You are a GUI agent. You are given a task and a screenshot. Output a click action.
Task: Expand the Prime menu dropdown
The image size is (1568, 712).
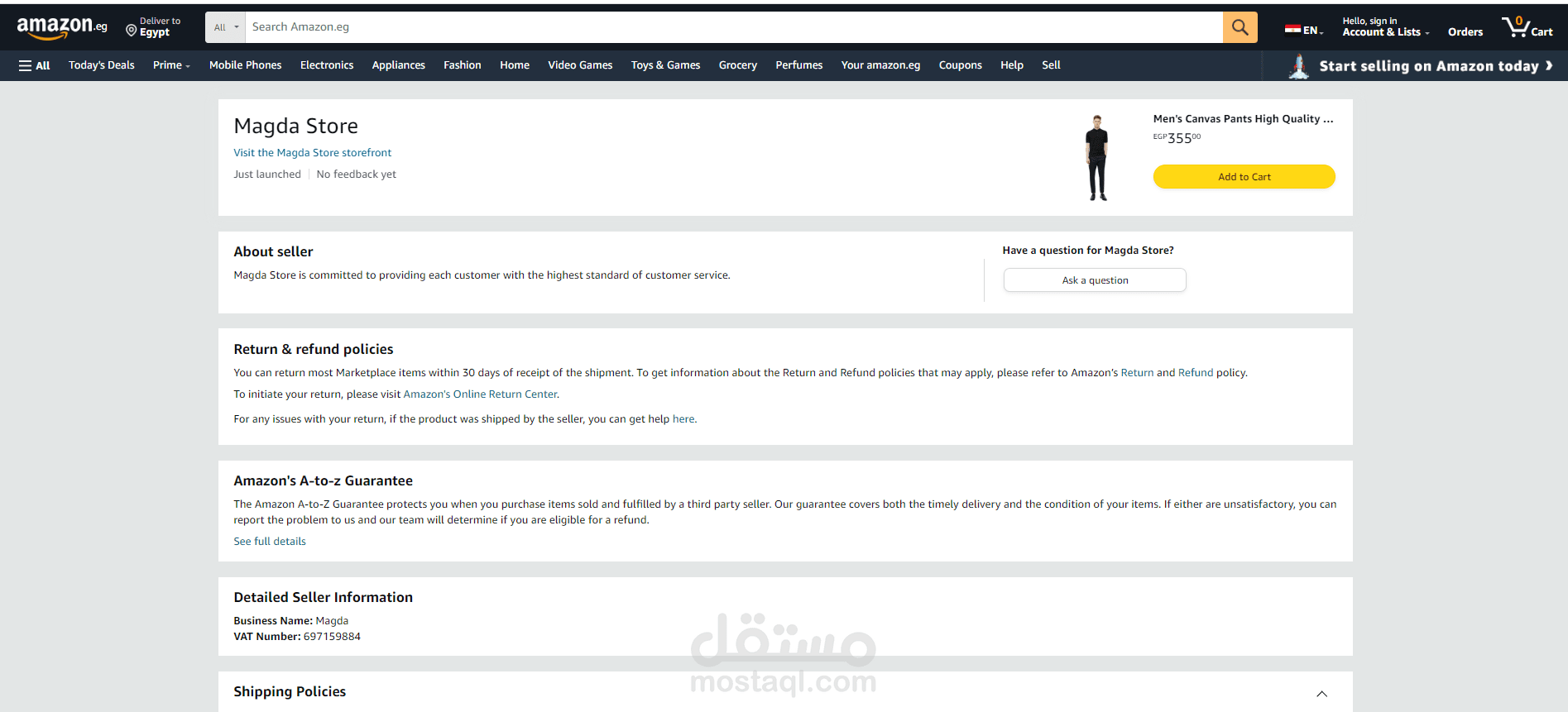(171, 65)
